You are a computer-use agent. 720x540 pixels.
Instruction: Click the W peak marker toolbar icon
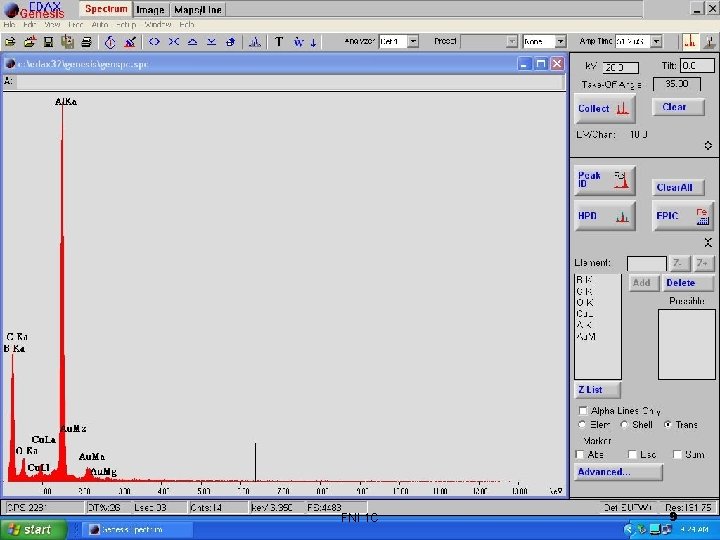(298, 42)
